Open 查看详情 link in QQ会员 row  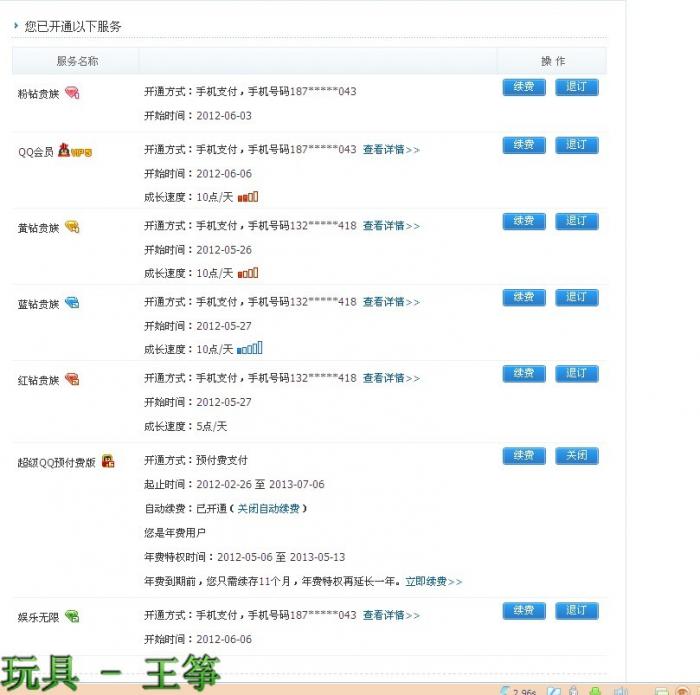[391, 149]
